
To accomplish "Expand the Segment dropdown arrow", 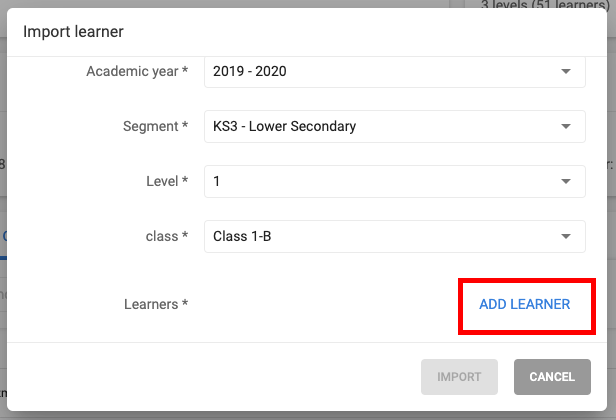I will 565,127.
